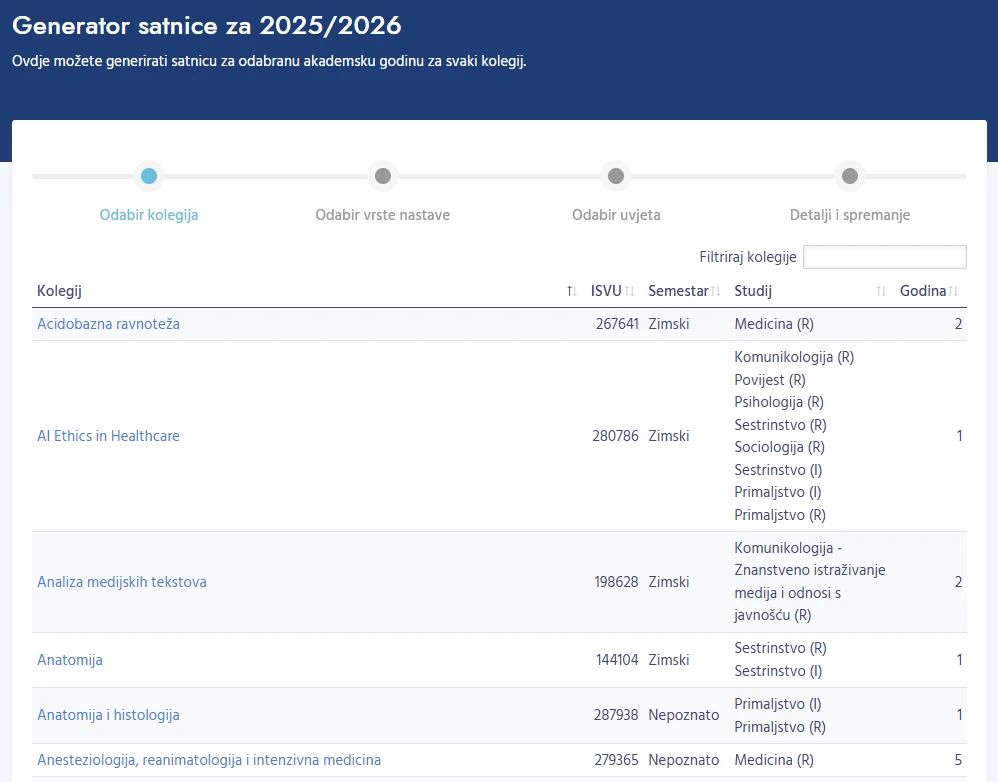
Task: Select the Odabir kolegija step label
Action: tap(148, 214)
